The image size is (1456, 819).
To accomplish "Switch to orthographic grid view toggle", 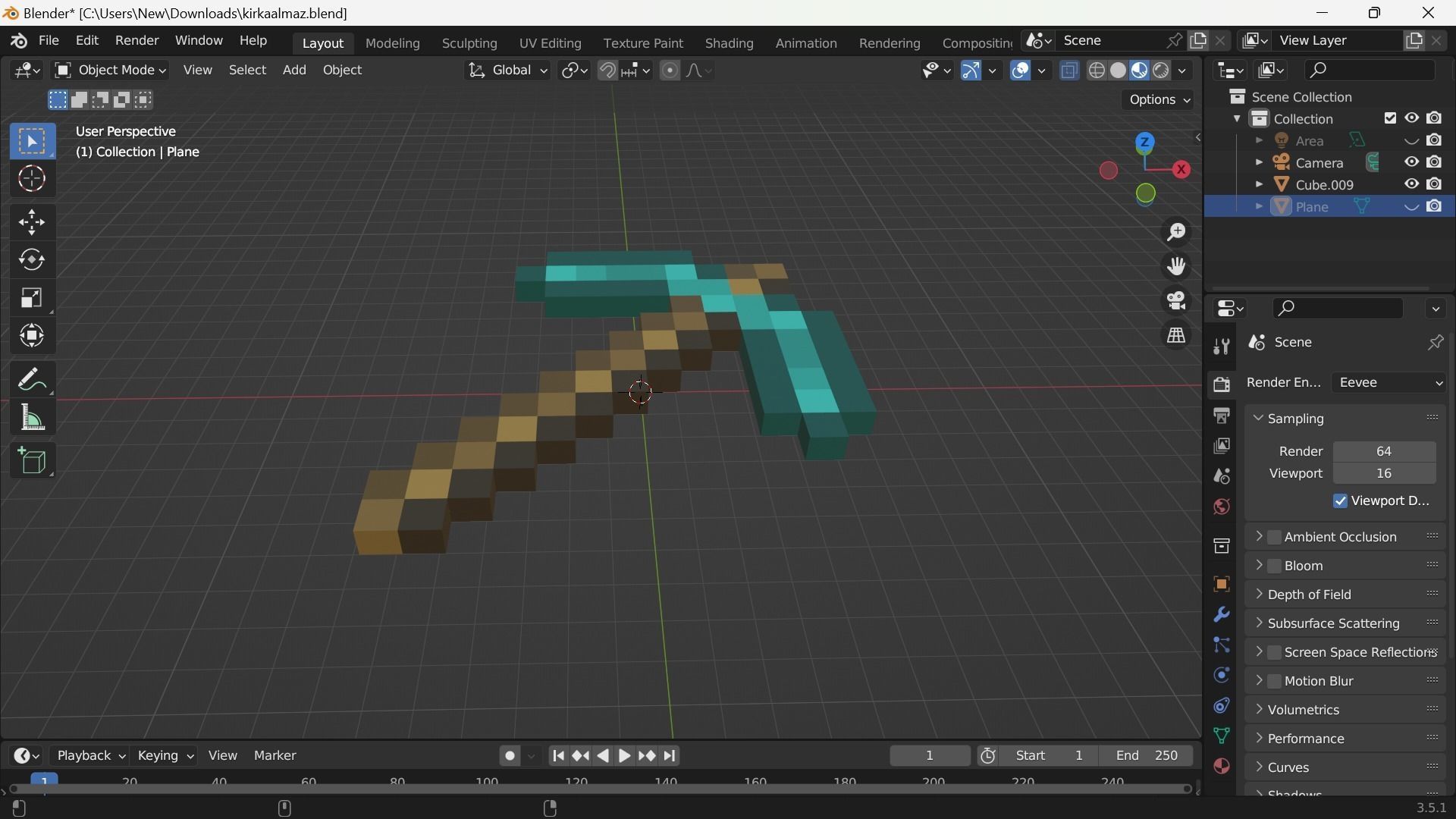I will [x=1176, y=335].
